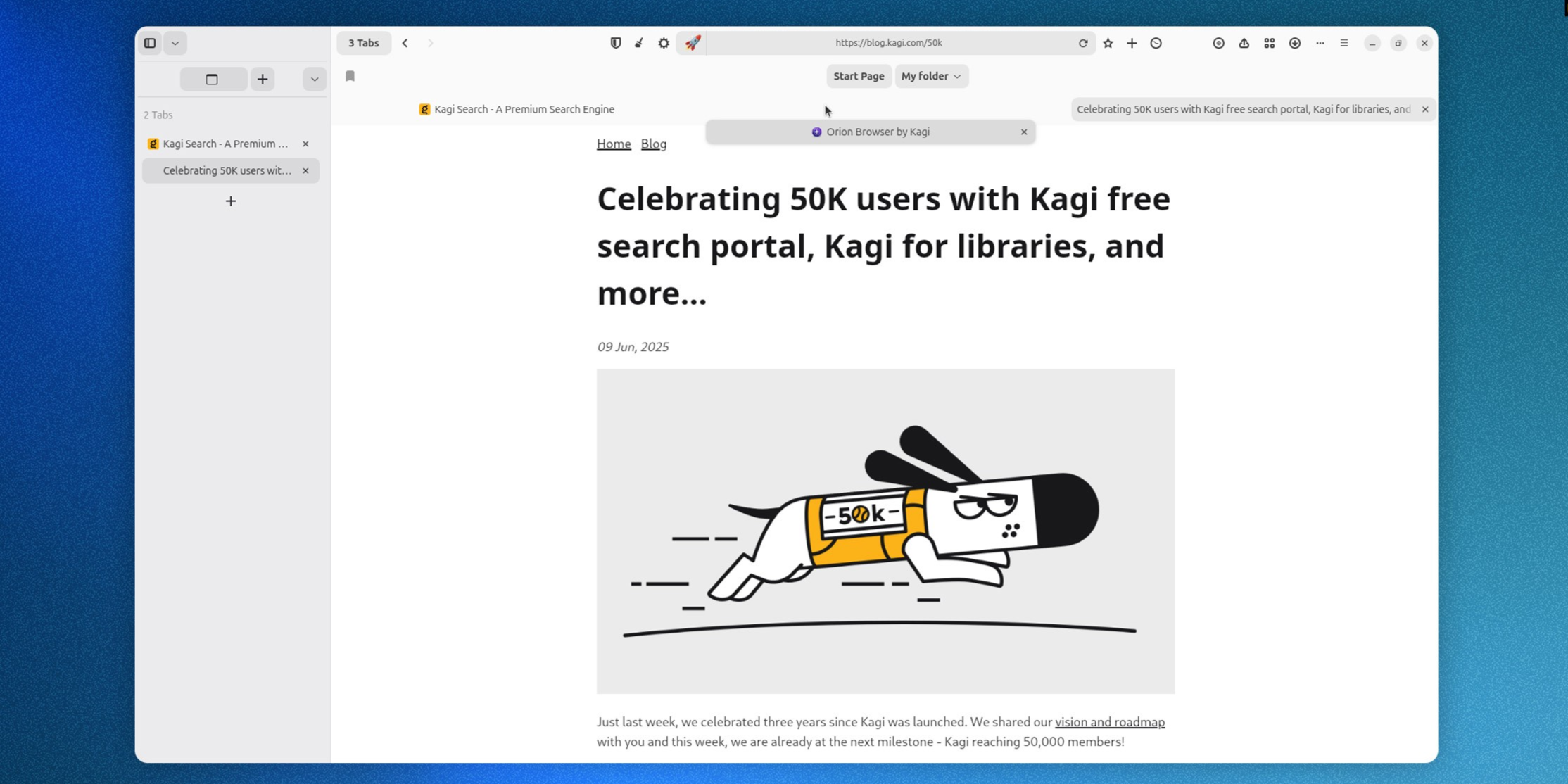
Task: Click the share icon in toolbar
Action: click(1244, 43)
